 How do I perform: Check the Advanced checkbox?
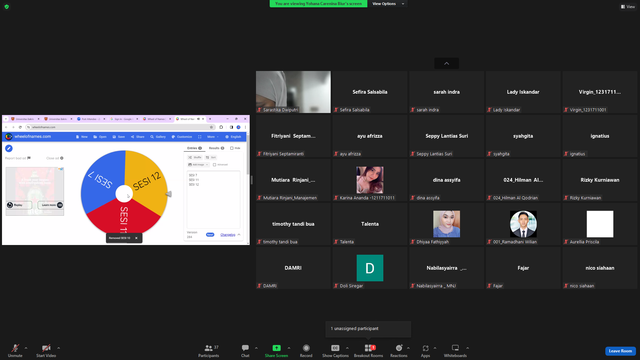point(215,164)
